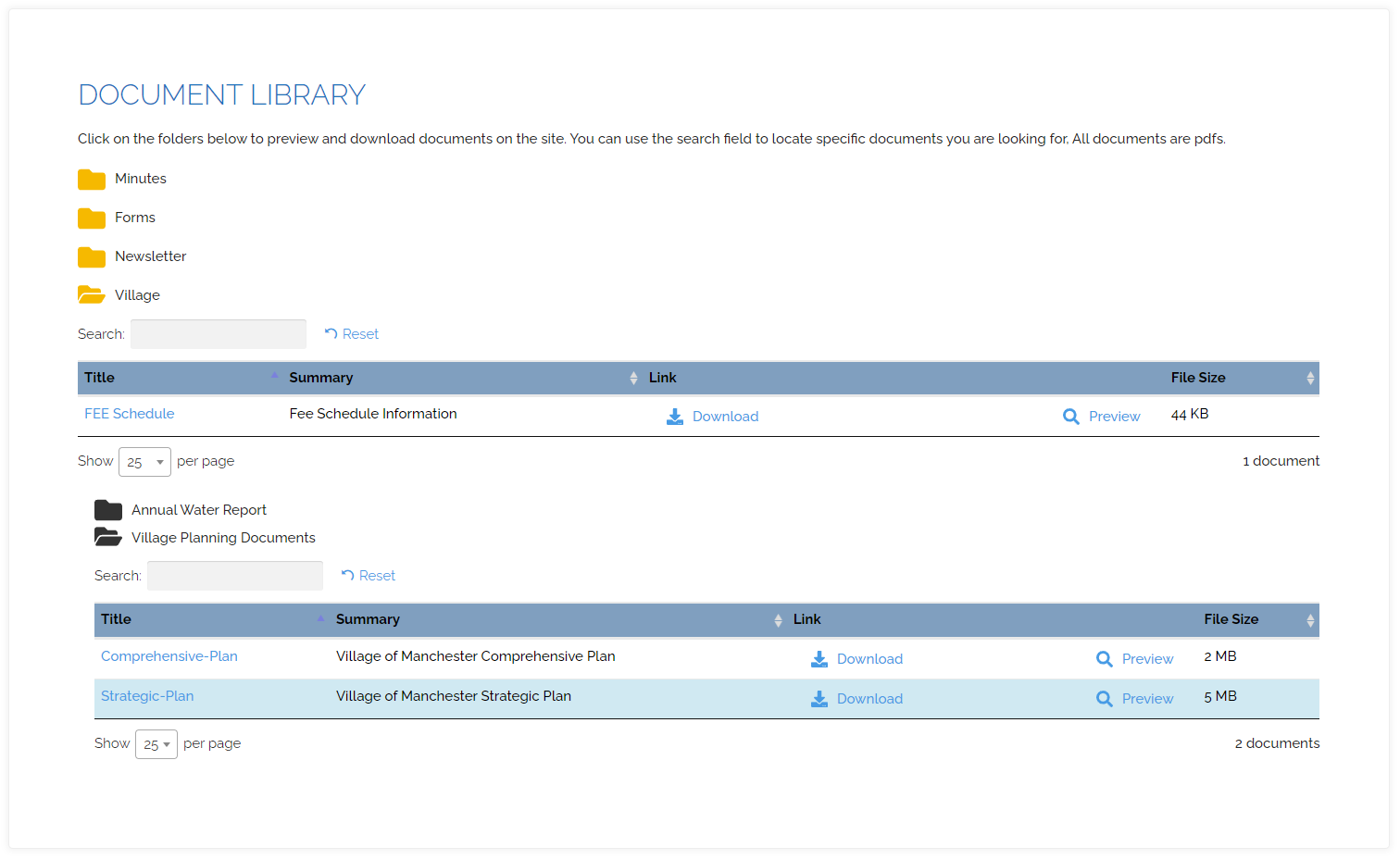Sort the second table by File Size
1400x860 pixels.
click(x=1309, y=619)
